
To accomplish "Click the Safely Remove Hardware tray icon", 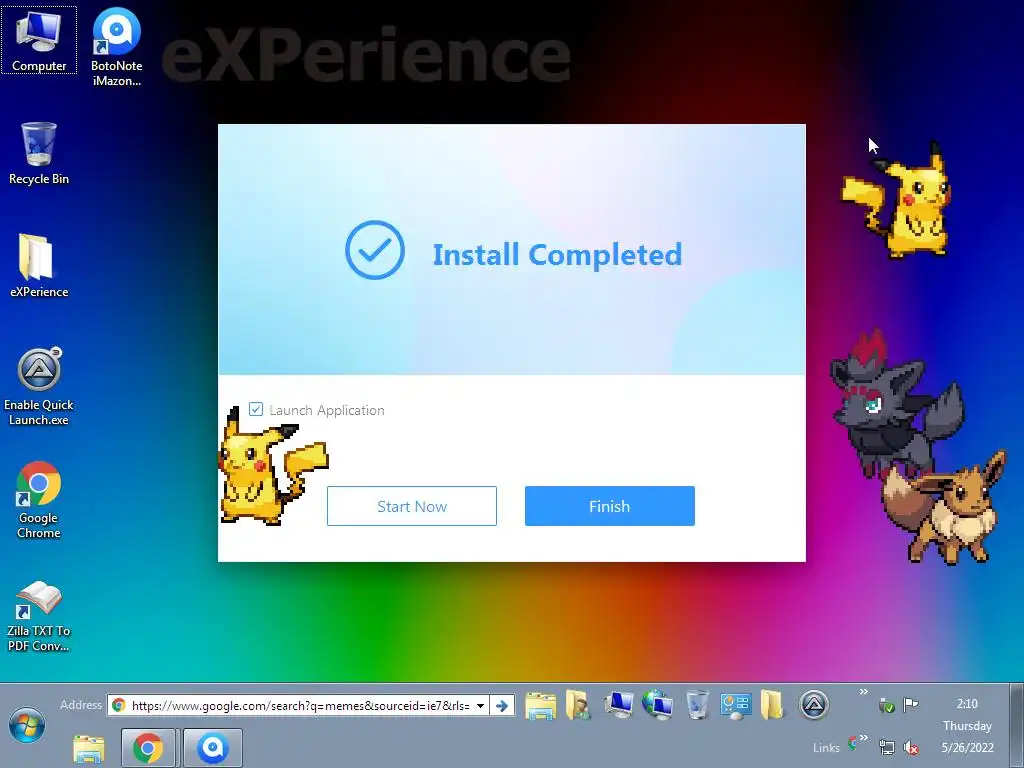I will click(x=886, y=705).
